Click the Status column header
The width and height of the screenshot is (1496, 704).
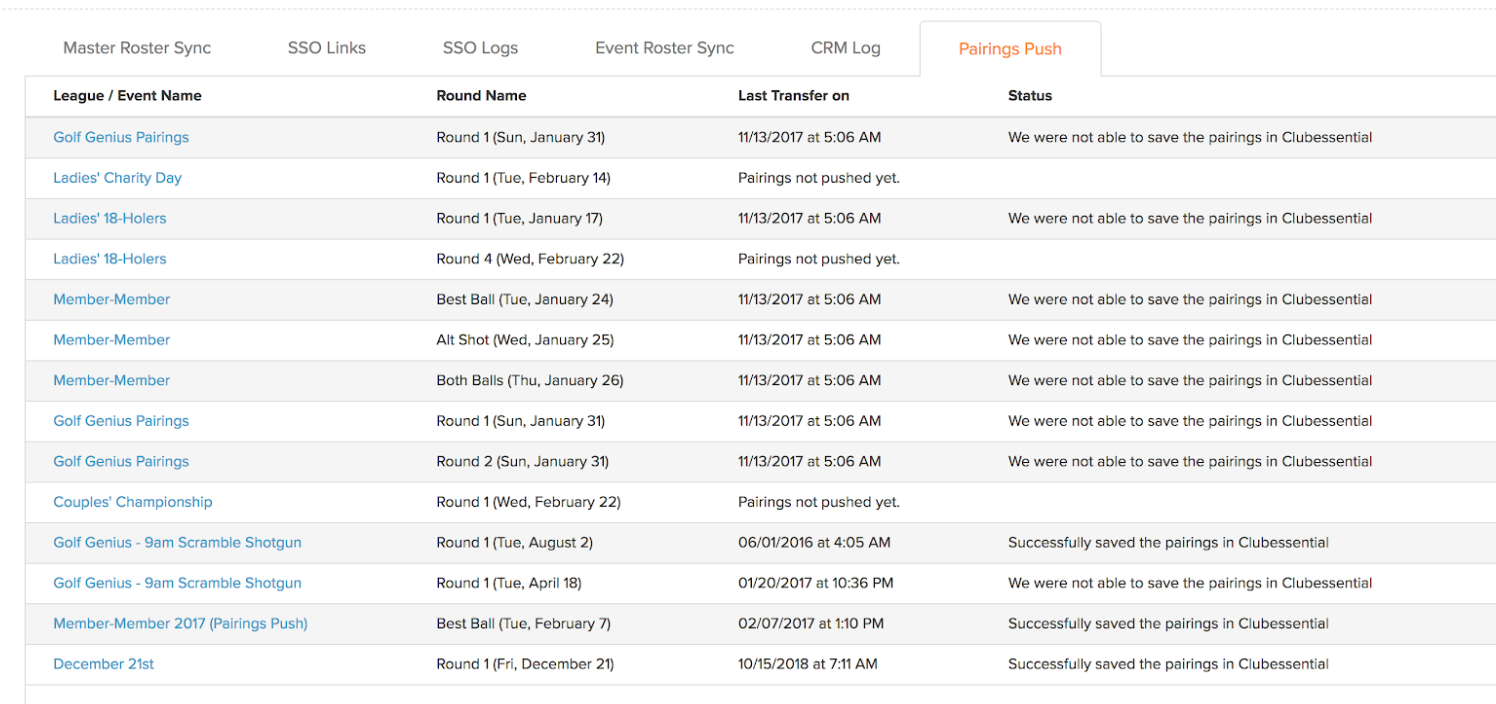[1030, 96]
